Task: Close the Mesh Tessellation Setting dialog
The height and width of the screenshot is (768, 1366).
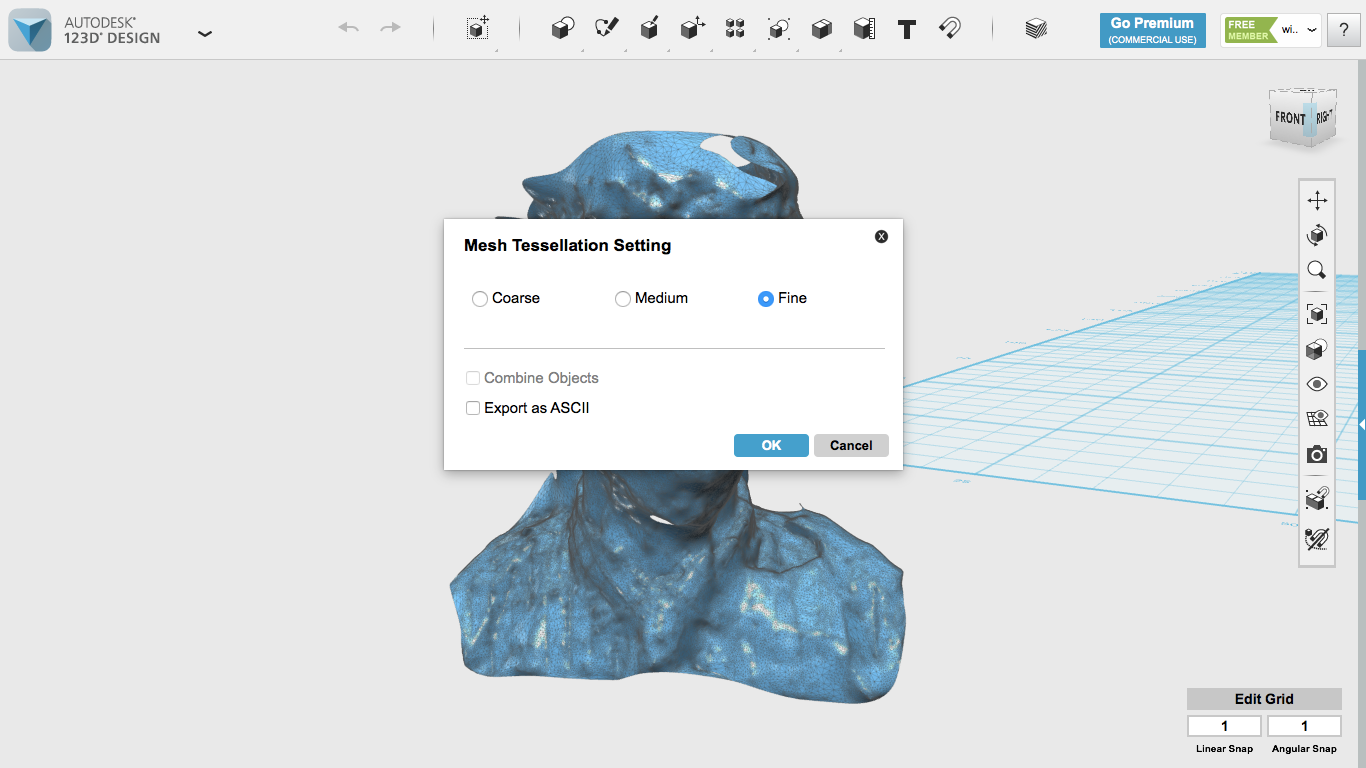Action: [x=881, y=236]
